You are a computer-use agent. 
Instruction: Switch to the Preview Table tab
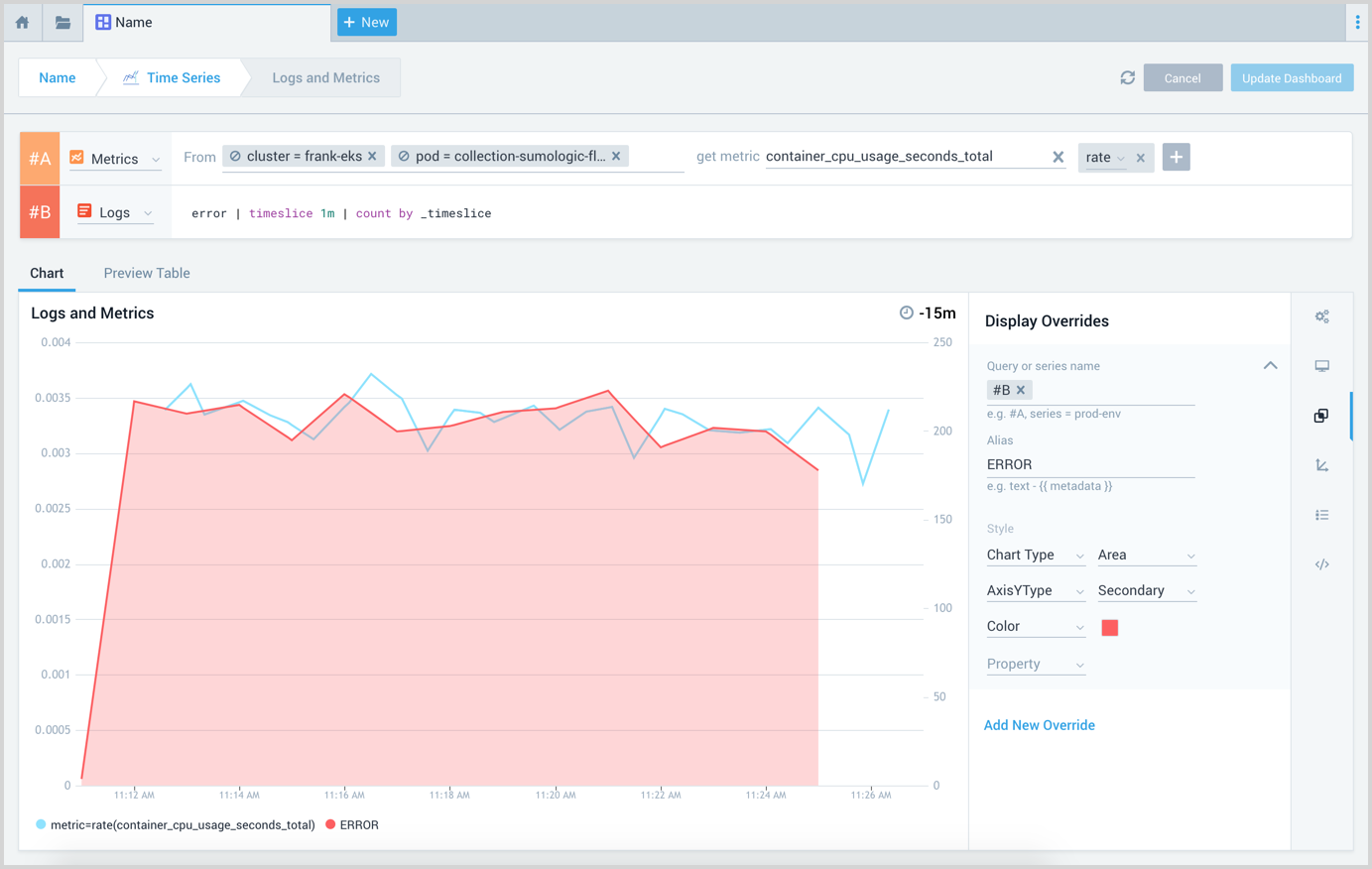coord(146,273)
